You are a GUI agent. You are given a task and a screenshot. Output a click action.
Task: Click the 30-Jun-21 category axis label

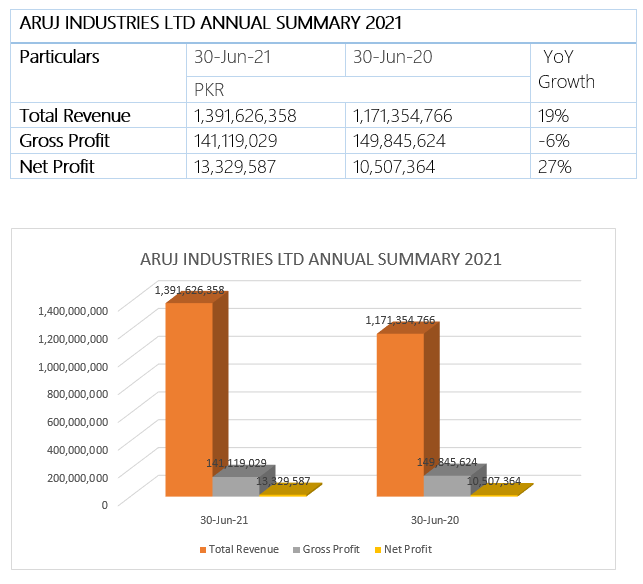coord(224,520)
